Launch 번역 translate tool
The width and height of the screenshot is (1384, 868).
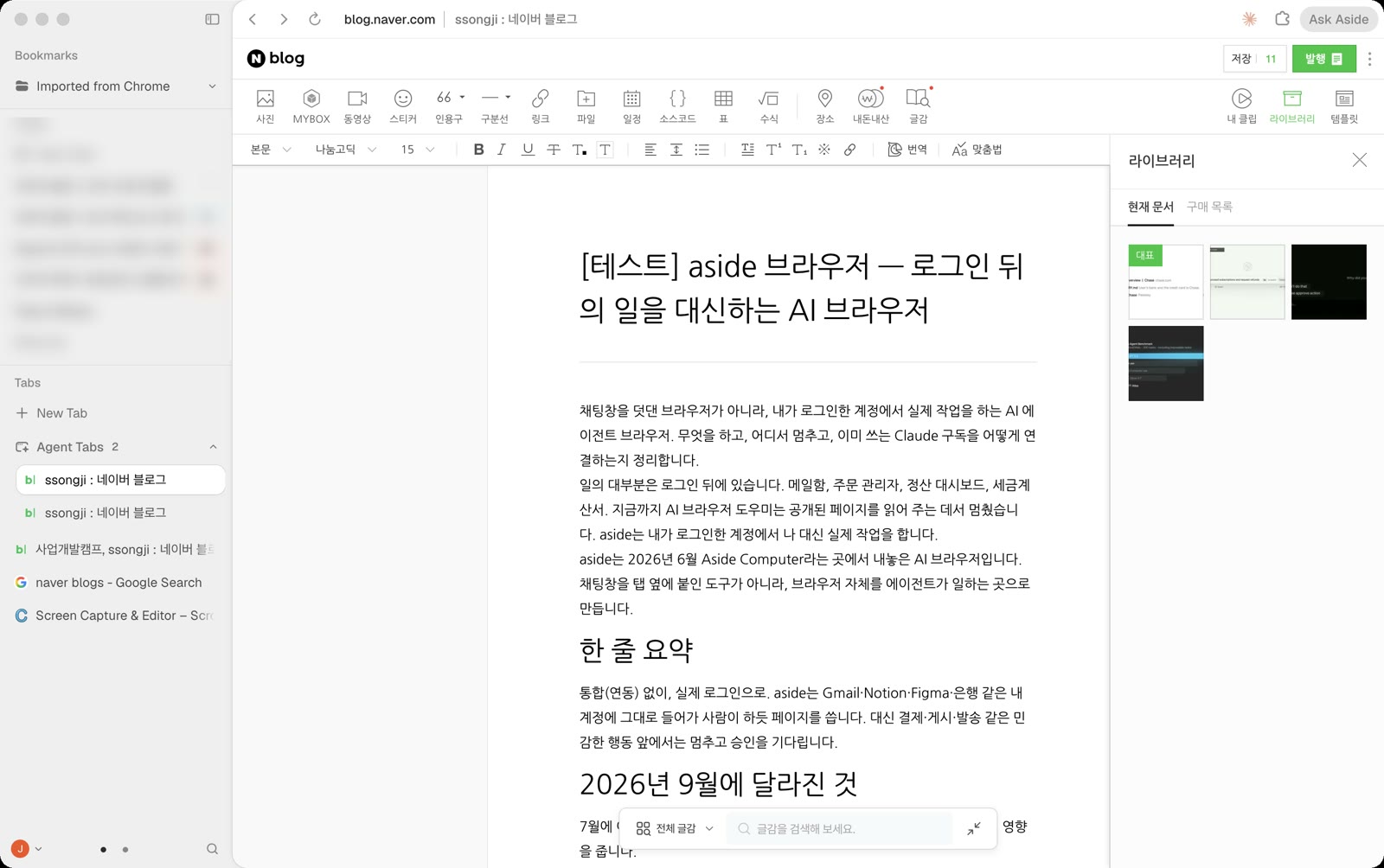(x=907, y=150)
